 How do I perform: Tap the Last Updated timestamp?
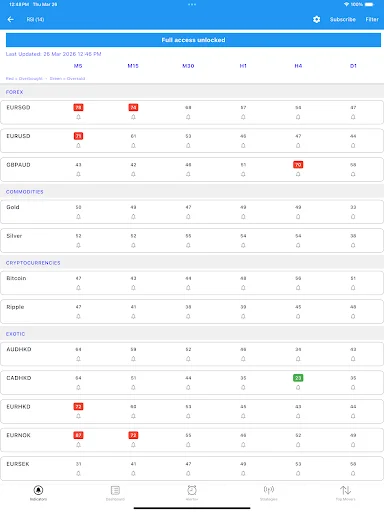53,54
